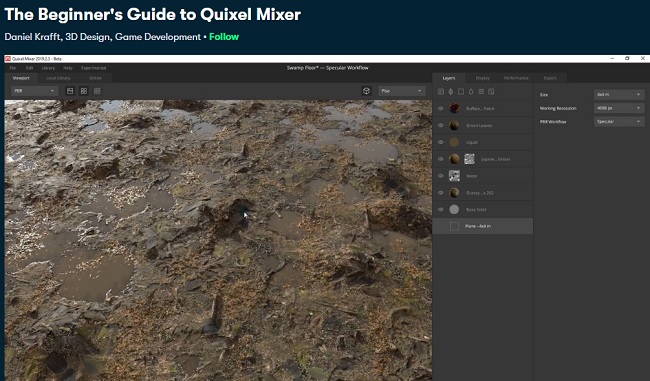Open the Size dropdown showing 4x4 m
This screenshot has height=381, width=650.
pos(619,95)
